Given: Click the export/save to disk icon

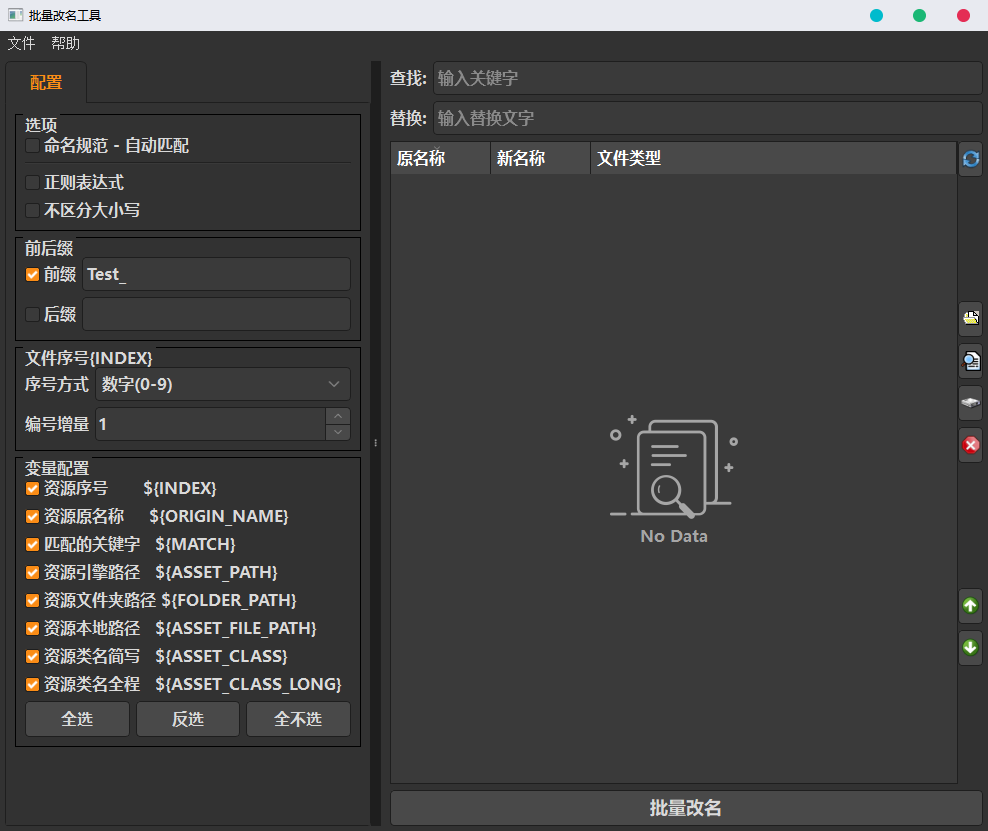Looking at the screenshot, I should point(970,402).
